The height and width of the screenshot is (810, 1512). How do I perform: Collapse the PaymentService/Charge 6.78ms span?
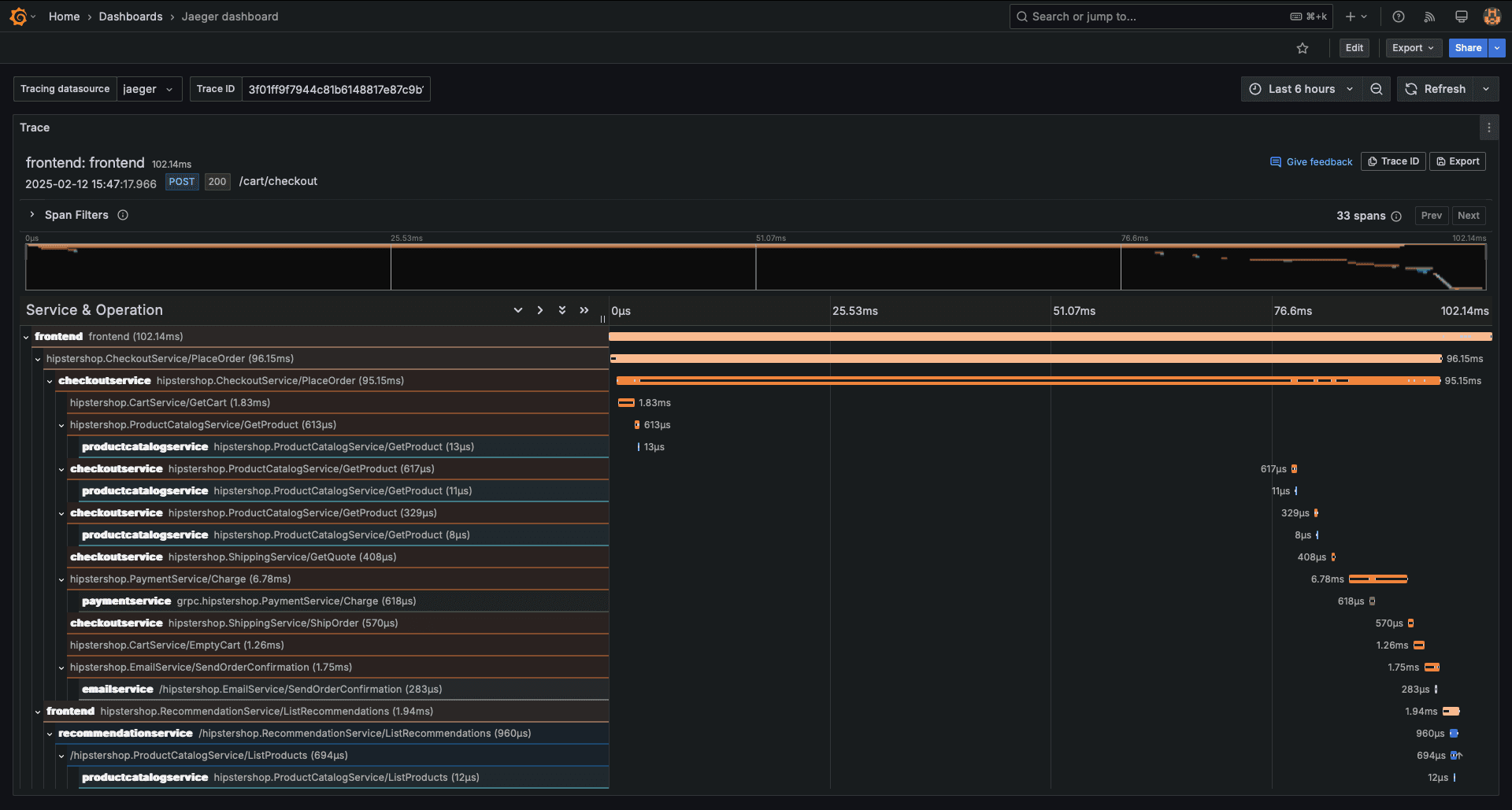61,579
